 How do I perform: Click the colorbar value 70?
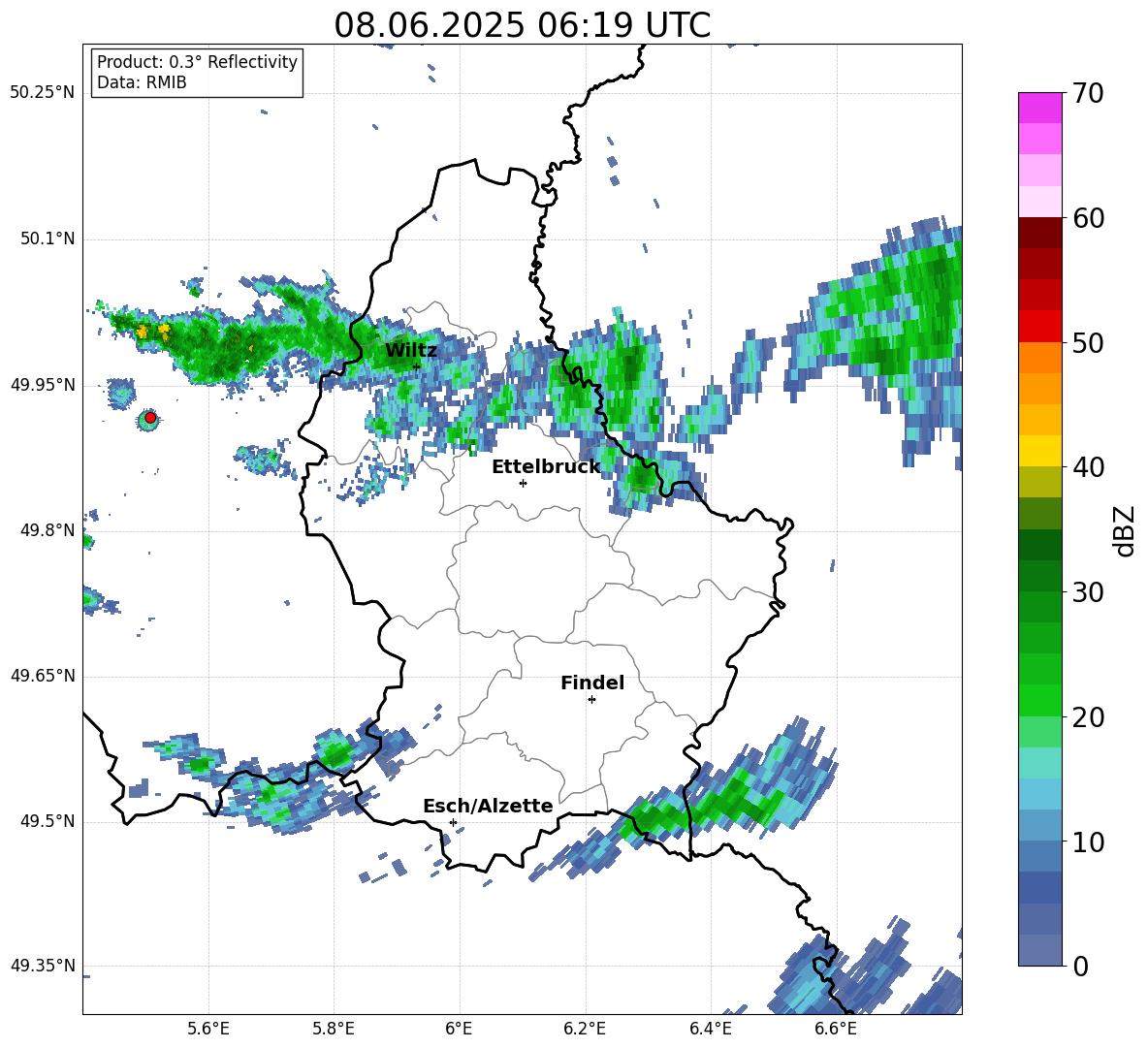coord(1088,93)
